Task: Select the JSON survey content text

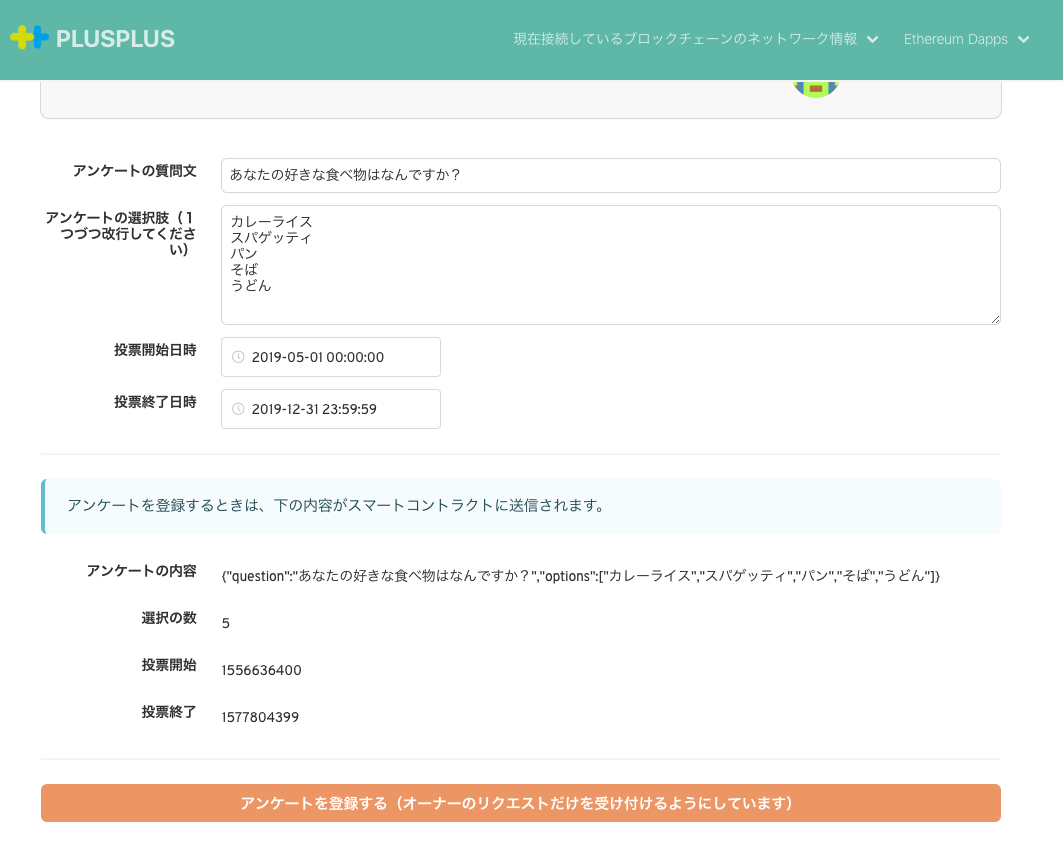Action: coord(581,576)
